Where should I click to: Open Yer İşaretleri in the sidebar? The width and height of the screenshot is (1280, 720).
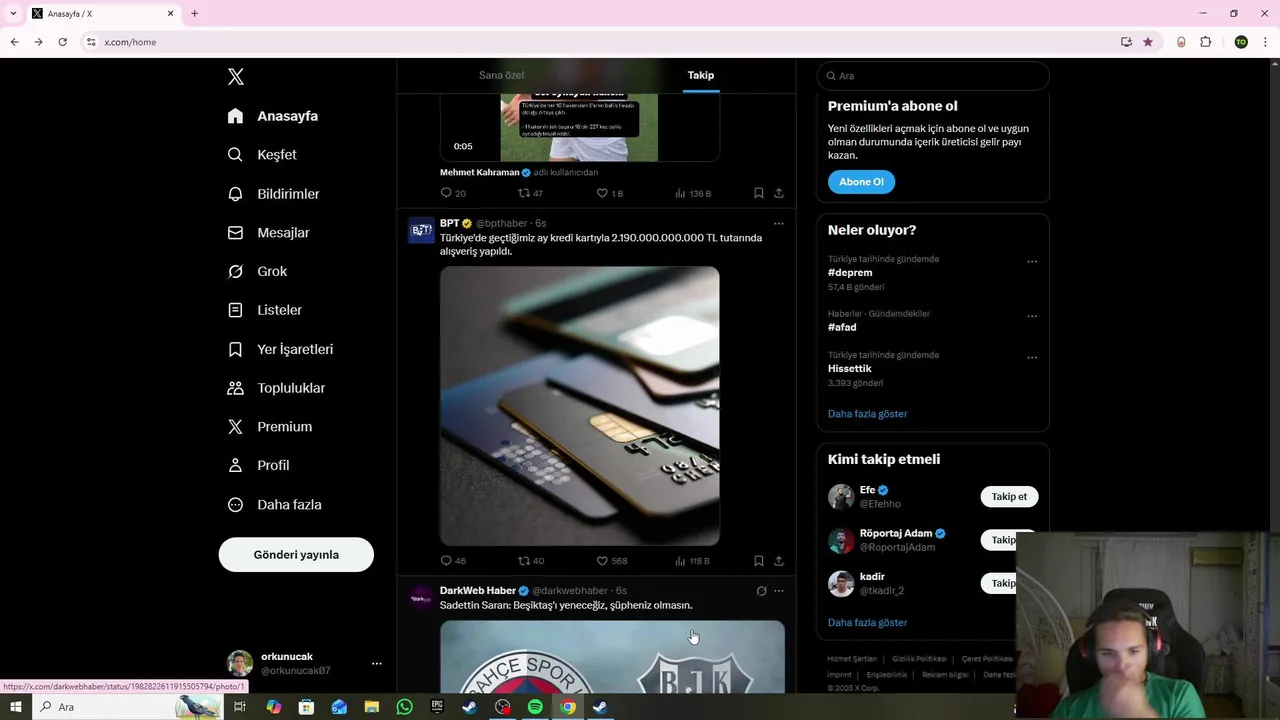tap(281, 349)
